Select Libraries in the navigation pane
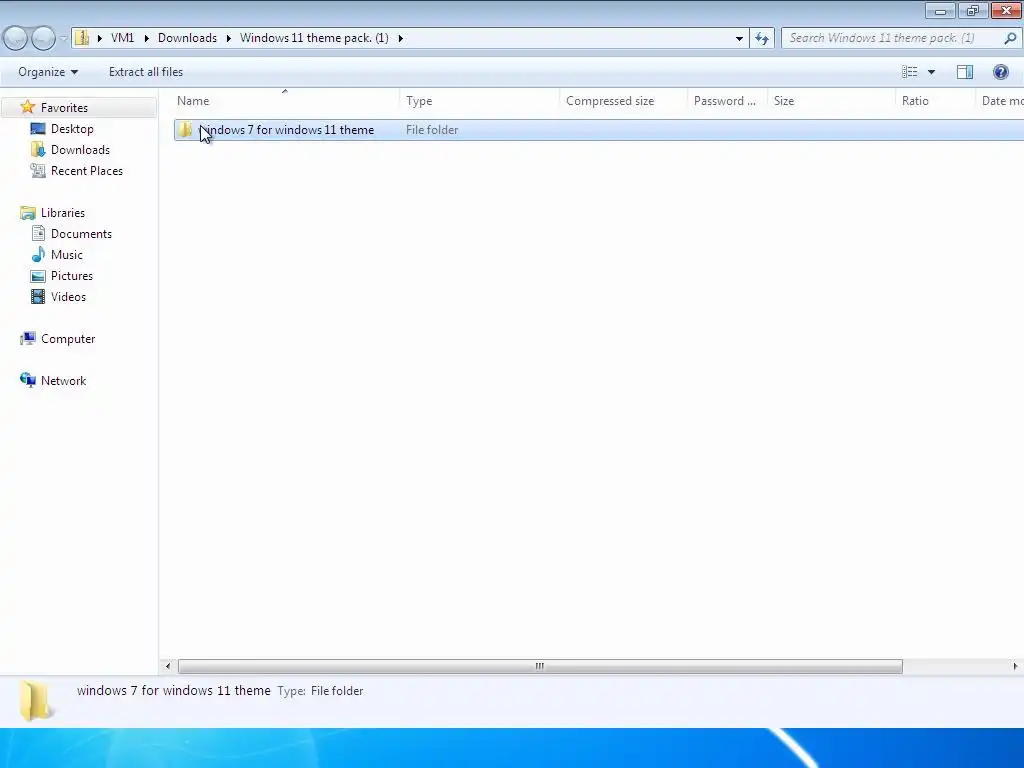The image size is (1024, 768). click(x=63, y=213)
